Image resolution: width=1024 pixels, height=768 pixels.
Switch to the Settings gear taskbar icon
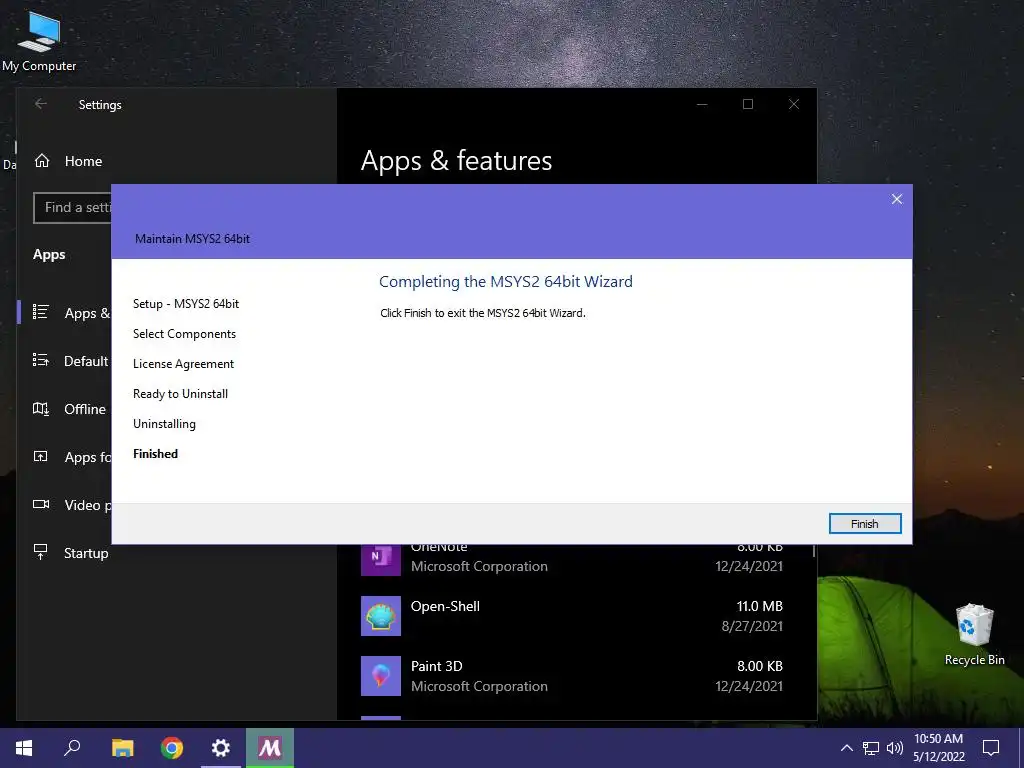(221, 748)
